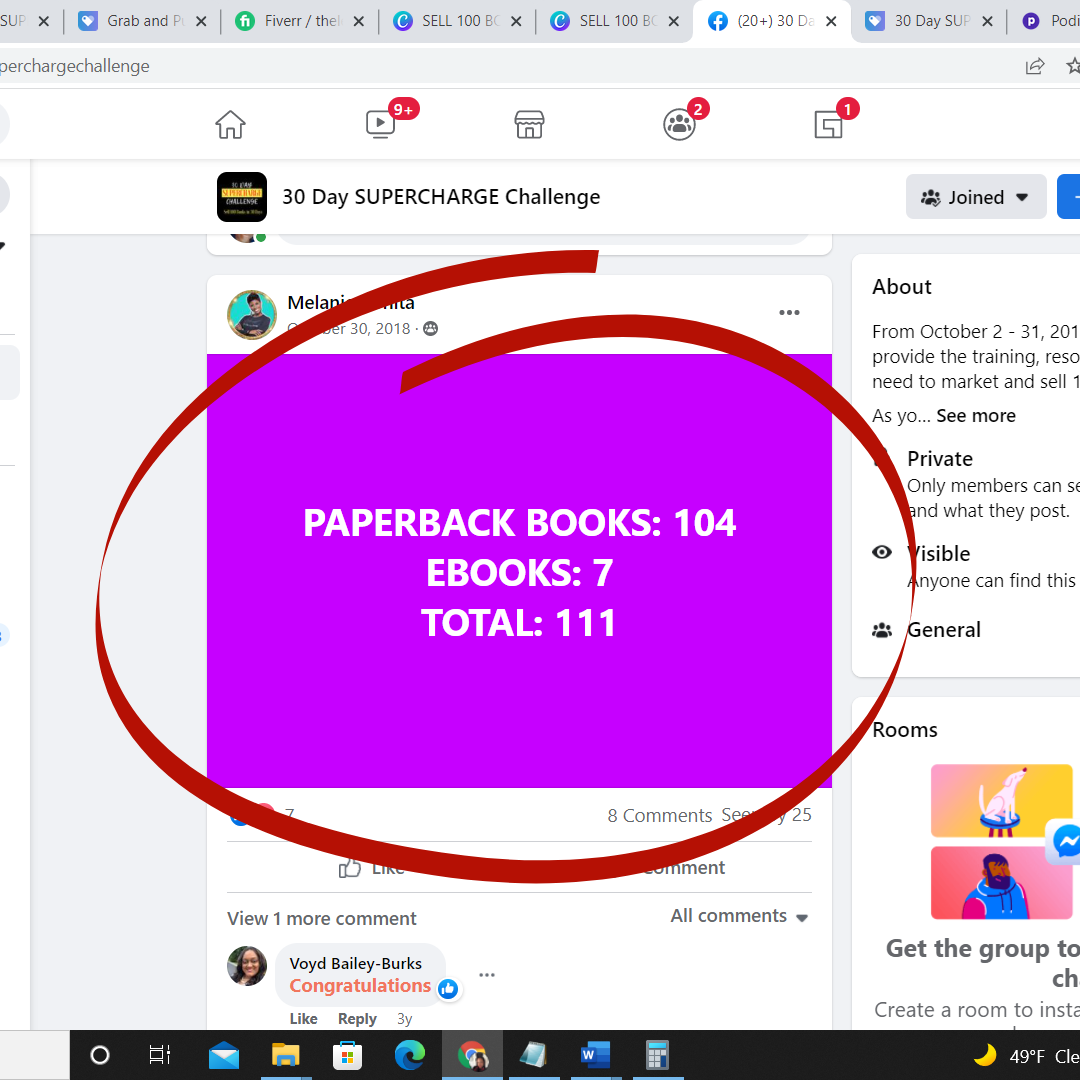Click Chrome share page icon in address bar
This screenshot has width=1080, height=1080.
pyautogui.click(x=1035, y=66)
